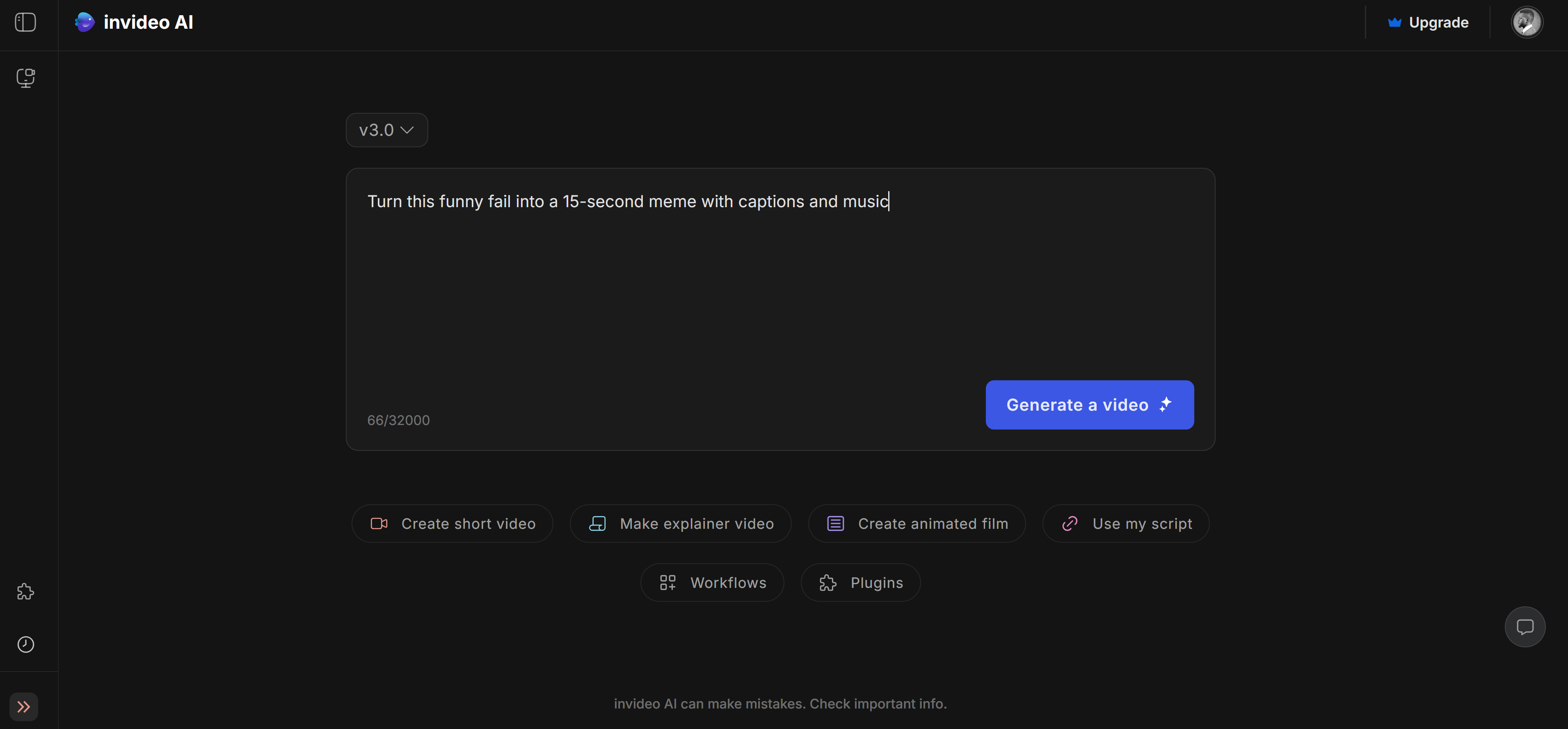Open Plugins via the puzzle icon in sidebar
This screenshot has width=1568, height=729.
(x=25, y=591)
